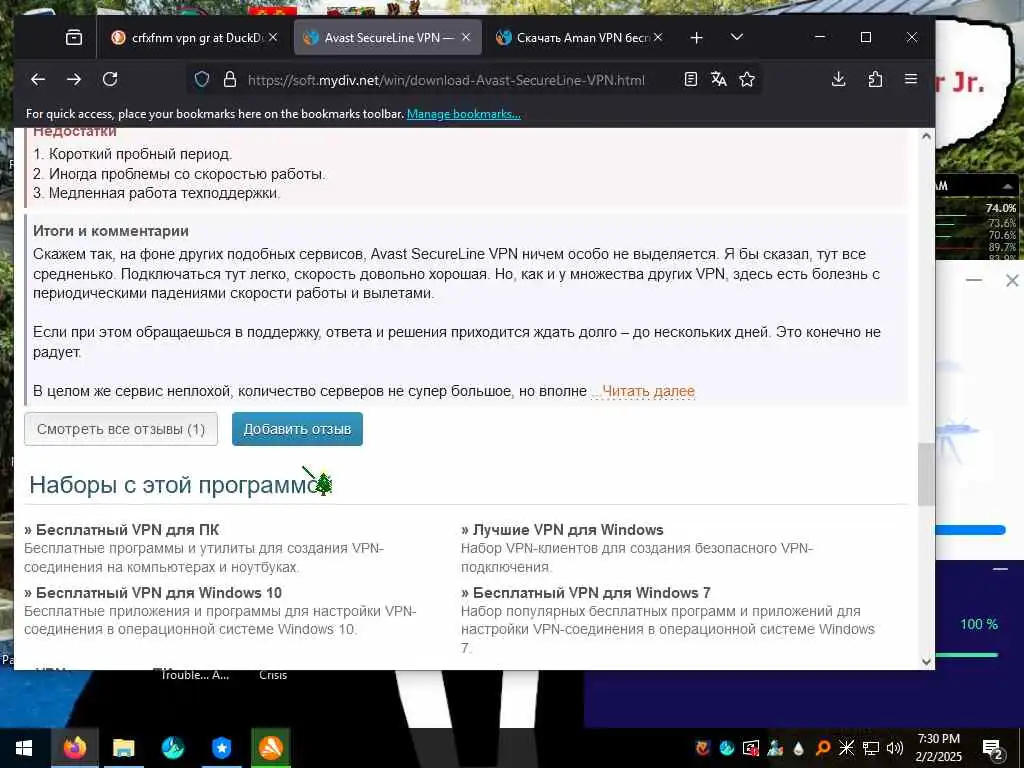
Task: Reload the current page
Action: pyautogui.click(x=110, y=80)
